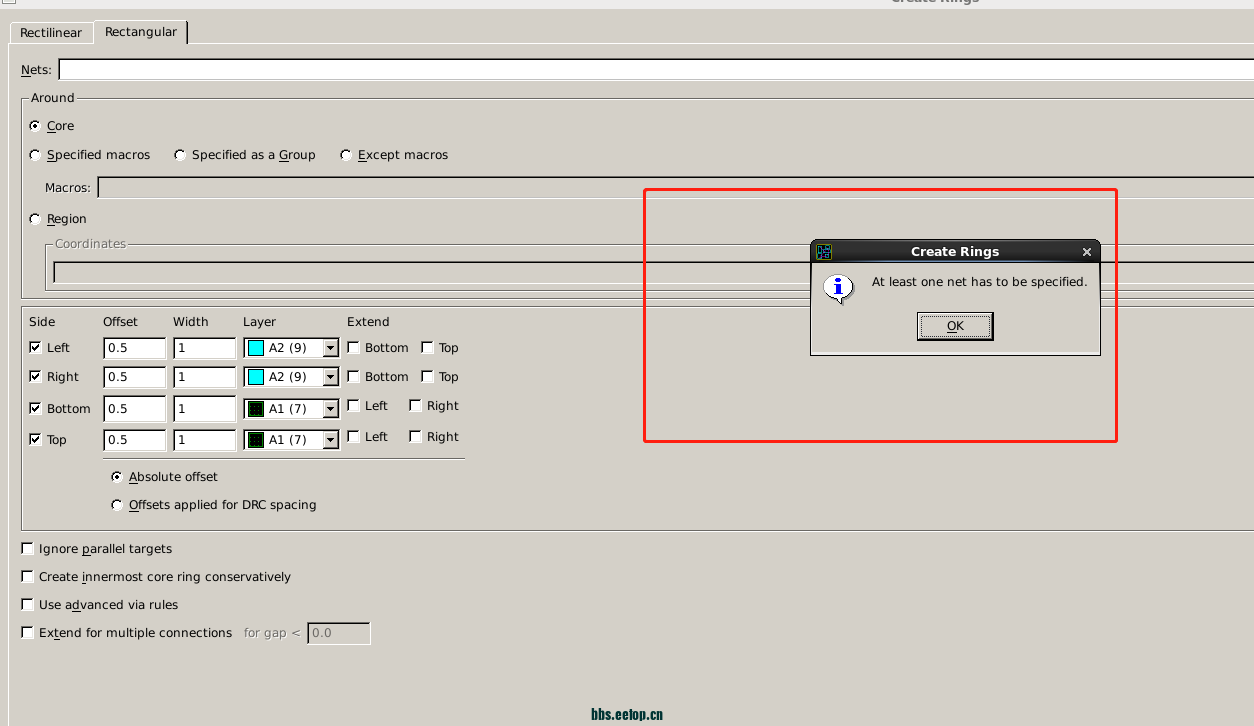Viewport: 1254px width, 726px height.
Task: Click the Nets input field
Action: tap(656, 69)
